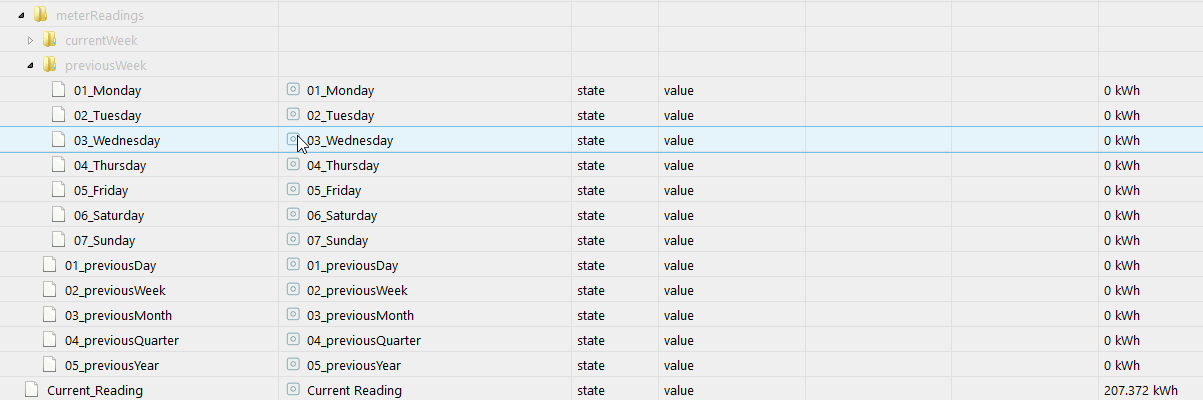Click the previousWeek folder icon
Image resolution: width=1203 pixels, height=400 pixels.
tap(49, 65)
